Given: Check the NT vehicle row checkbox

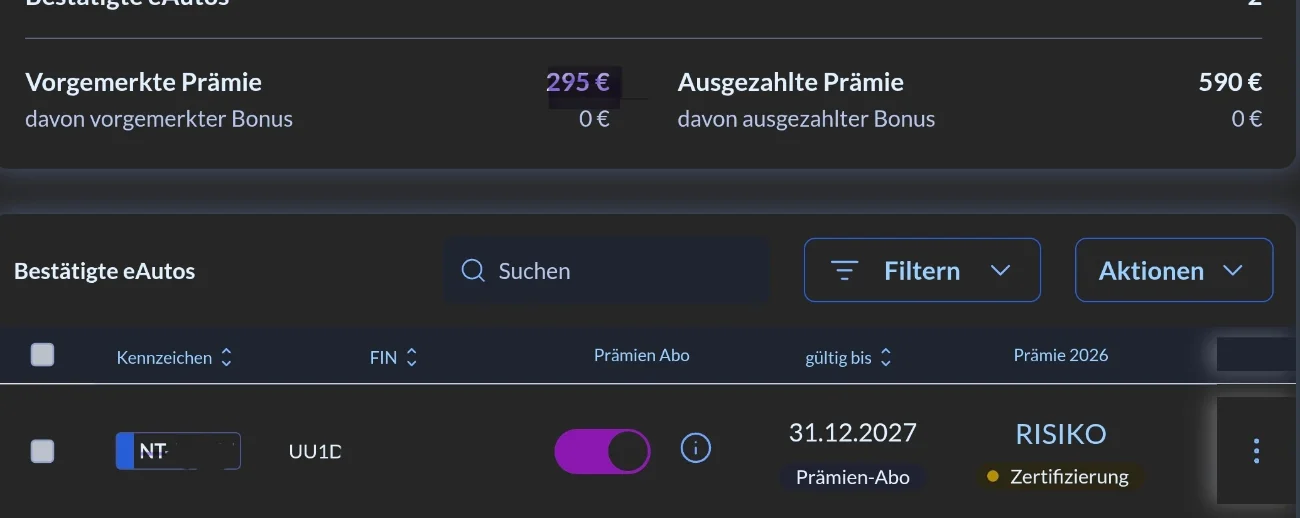Looking at the screenshot, I should [x=42, y=451].
